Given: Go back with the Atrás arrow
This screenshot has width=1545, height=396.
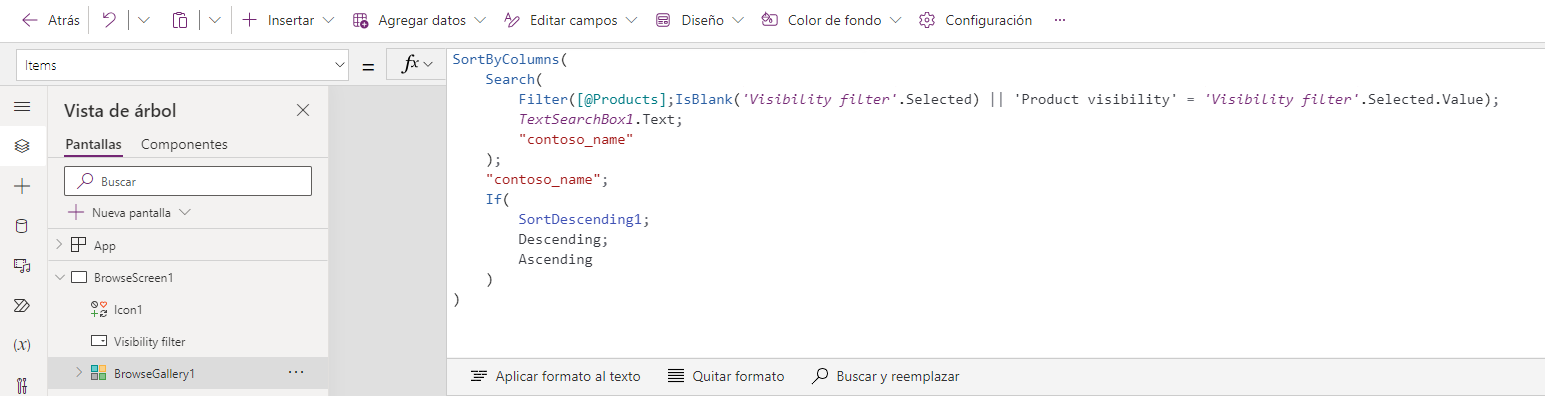Looking at the screenshot, I should pyautogui.click(x=50, y=20).
